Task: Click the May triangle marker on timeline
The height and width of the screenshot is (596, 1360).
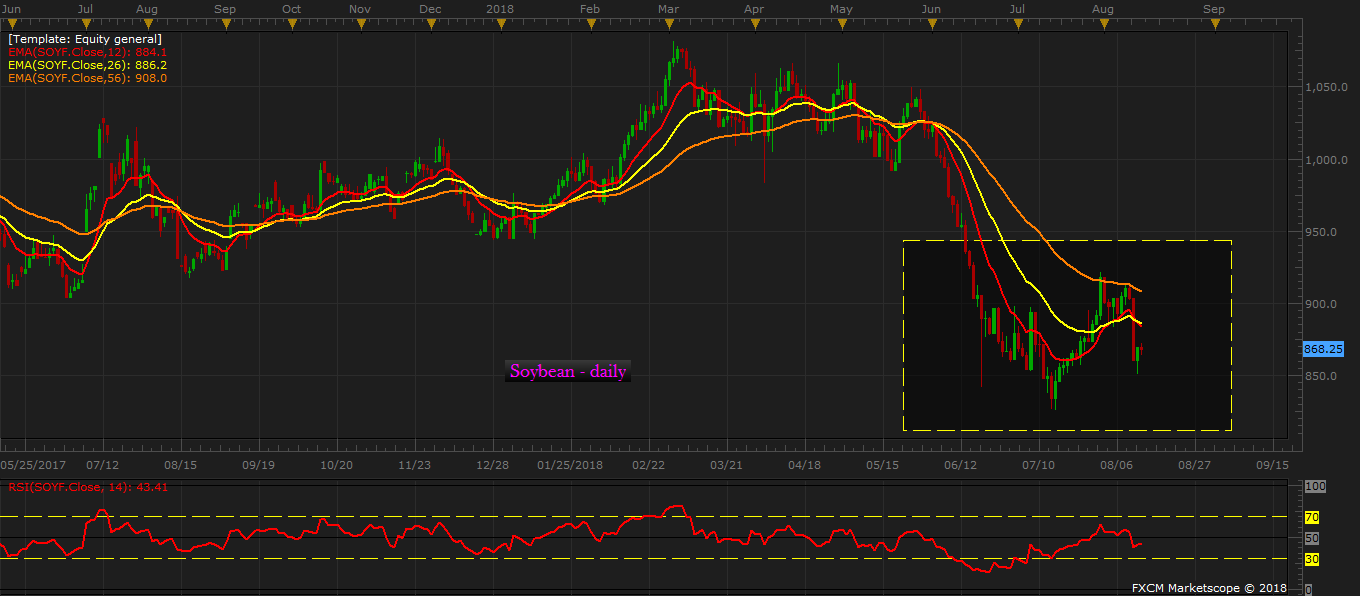Action: (841, 21)
